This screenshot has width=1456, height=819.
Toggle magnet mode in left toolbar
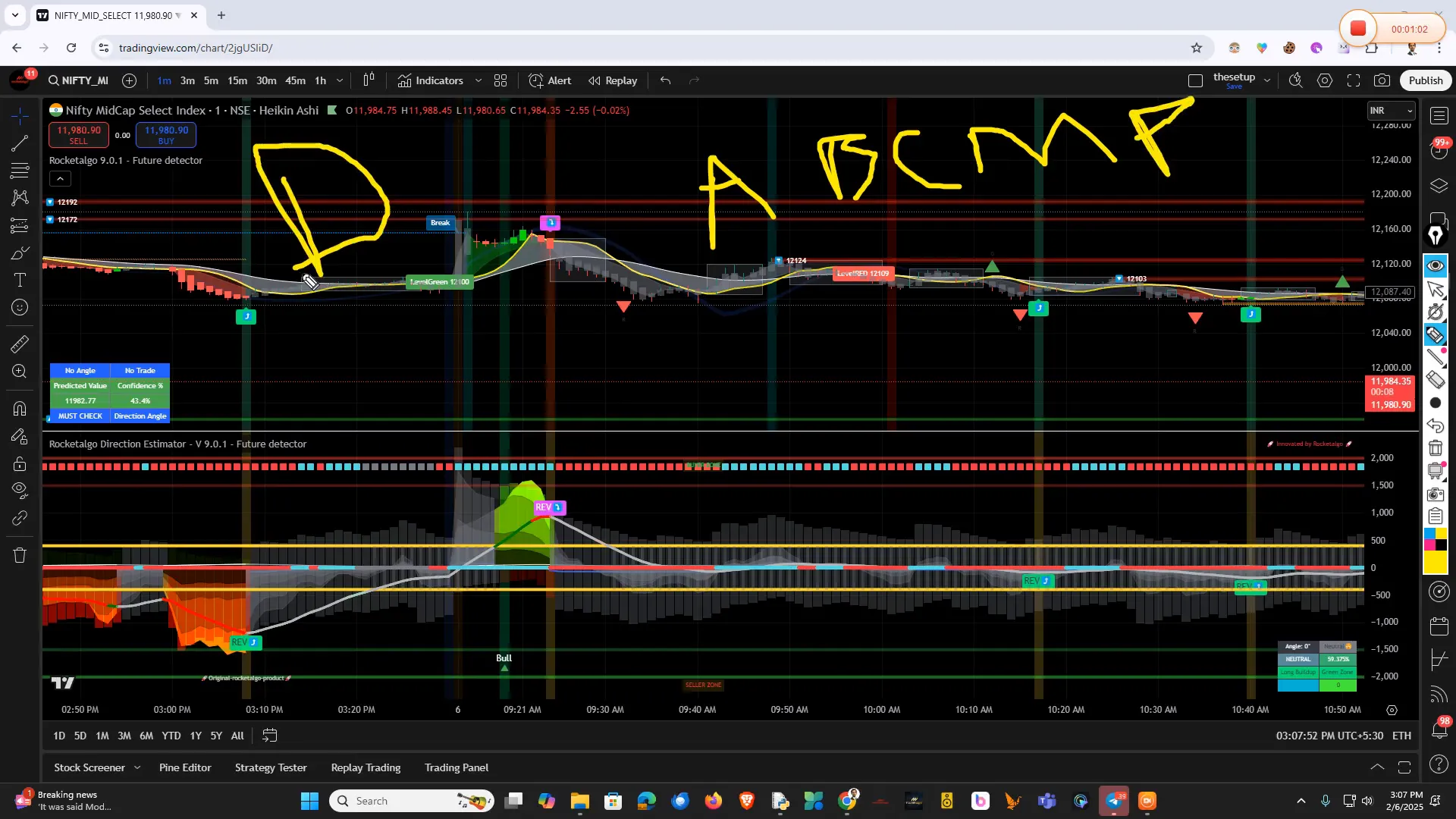click(20, 409)
